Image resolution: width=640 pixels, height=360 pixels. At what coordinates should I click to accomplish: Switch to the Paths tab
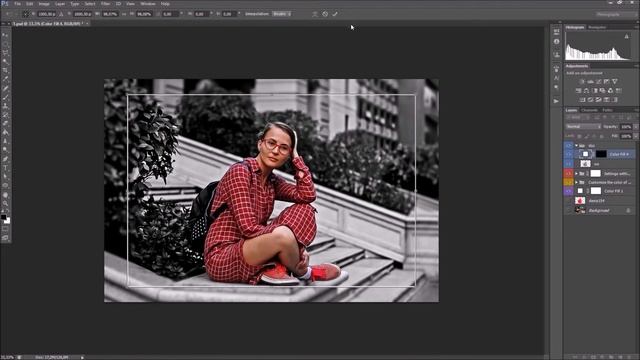click(607, 110)
